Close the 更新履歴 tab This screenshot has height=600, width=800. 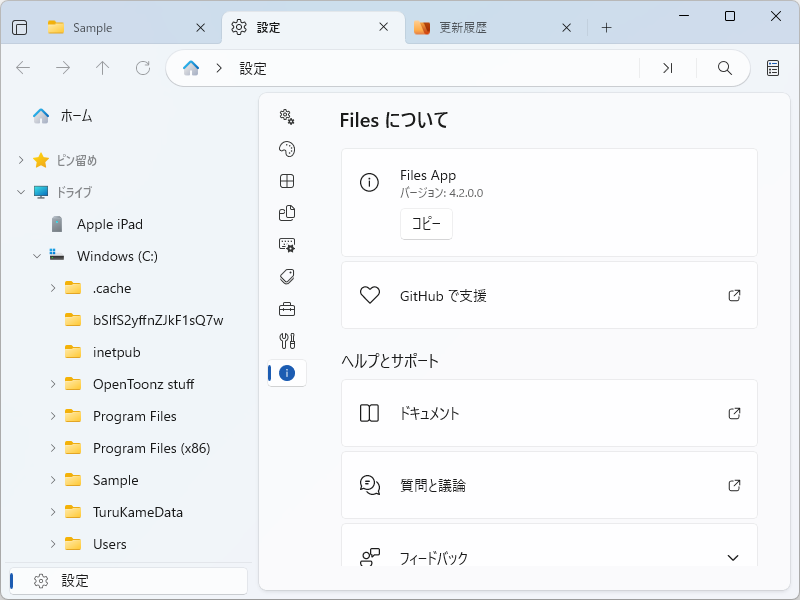click(566, 28)
